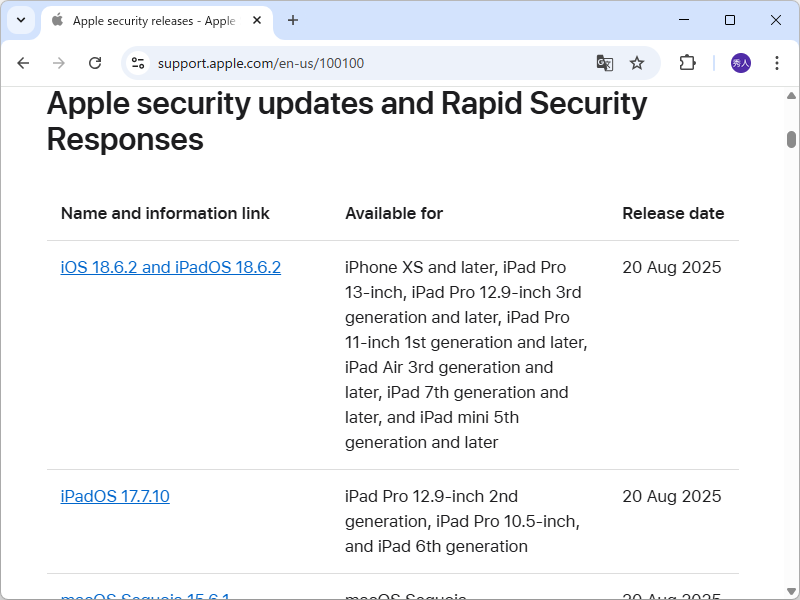Translate this page with Google Translate icon
This screenshot has width=800, height=600.
coord(604,62)
